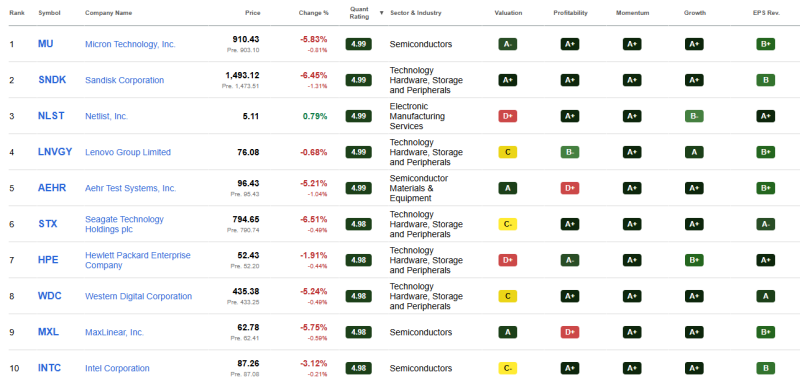
Task: Open the STX ticker symbol
Action: [x=47, y=224]
